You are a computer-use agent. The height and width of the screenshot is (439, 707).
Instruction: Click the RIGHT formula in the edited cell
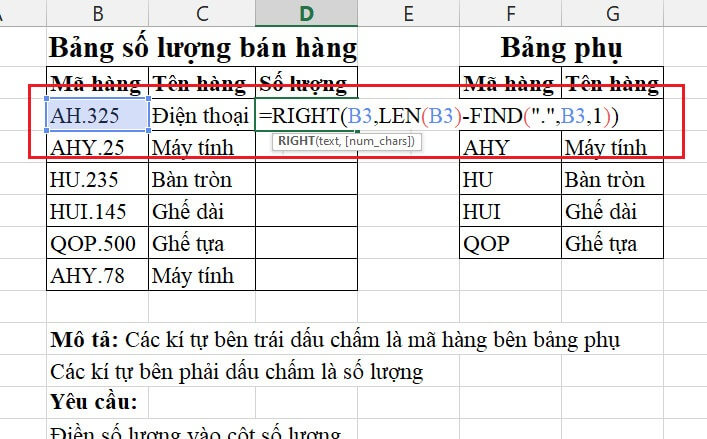[439, 116]
